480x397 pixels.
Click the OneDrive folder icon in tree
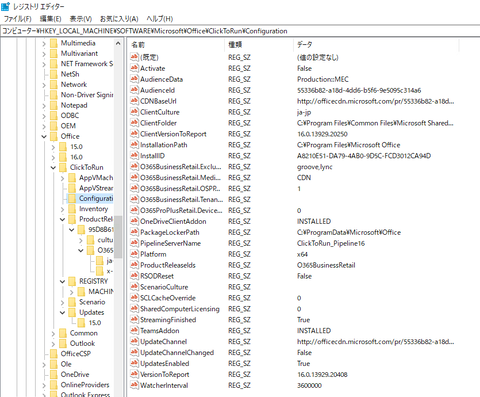tap(54, 374)
